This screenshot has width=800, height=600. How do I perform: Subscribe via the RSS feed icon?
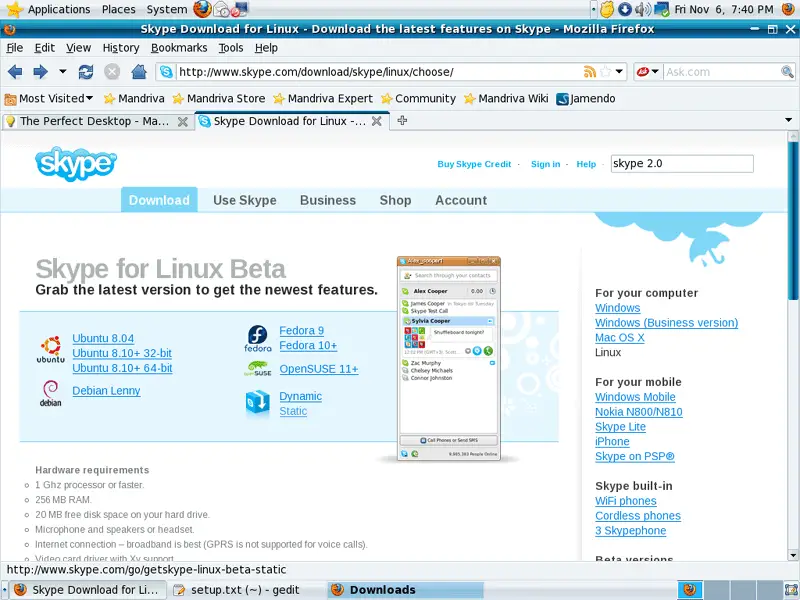coord(590,72)
